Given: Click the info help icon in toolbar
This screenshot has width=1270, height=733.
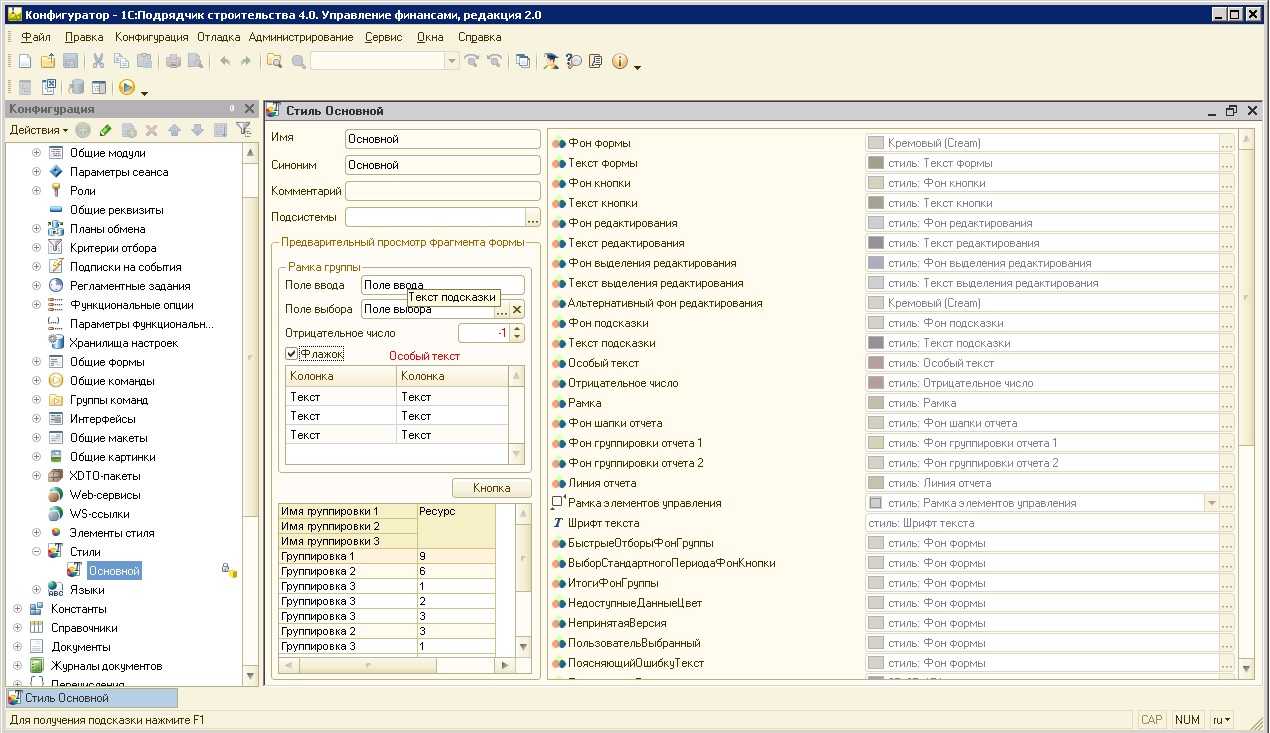Looking at the screenshot, I should coord(619,61).
